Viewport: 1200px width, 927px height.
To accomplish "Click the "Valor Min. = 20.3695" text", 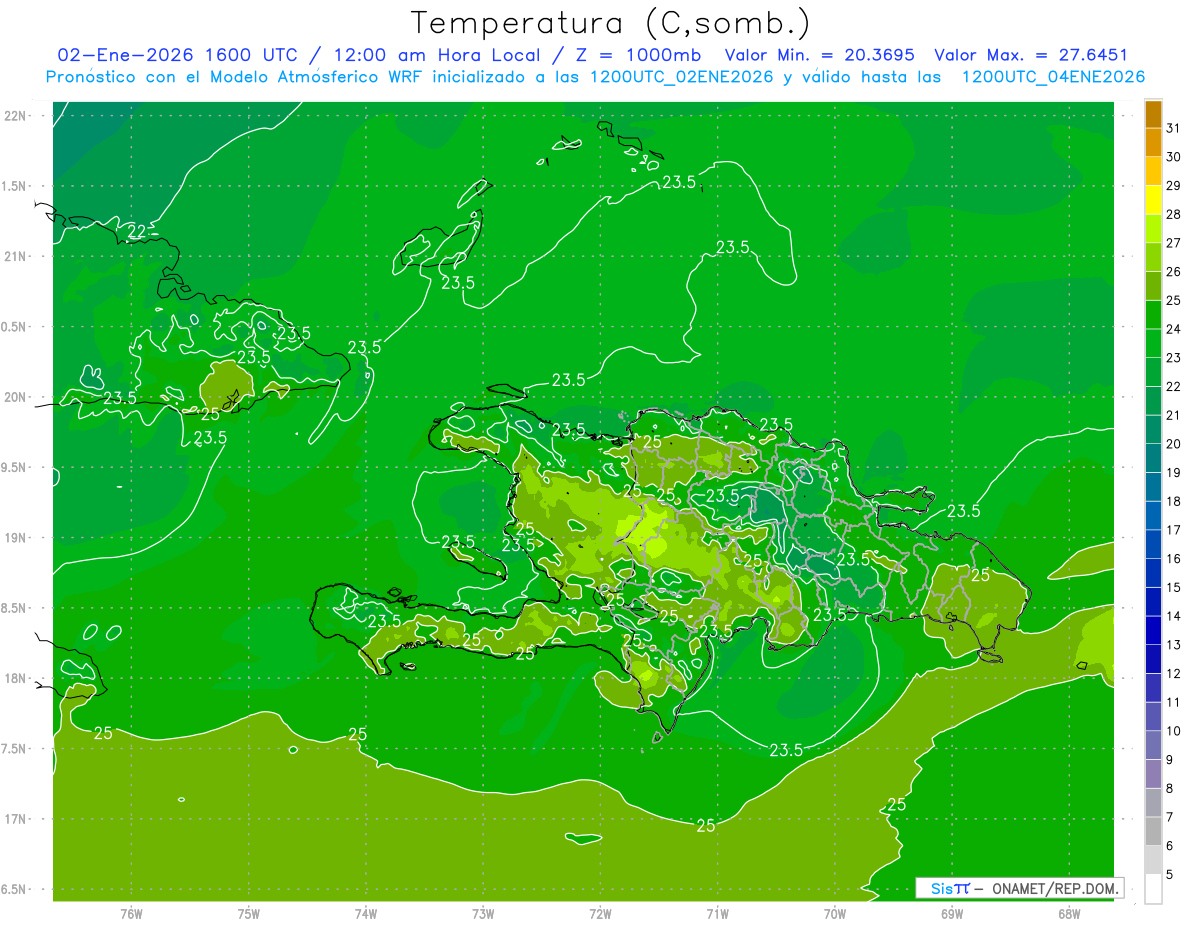I will pyautogui.click(x=818, y=55).
